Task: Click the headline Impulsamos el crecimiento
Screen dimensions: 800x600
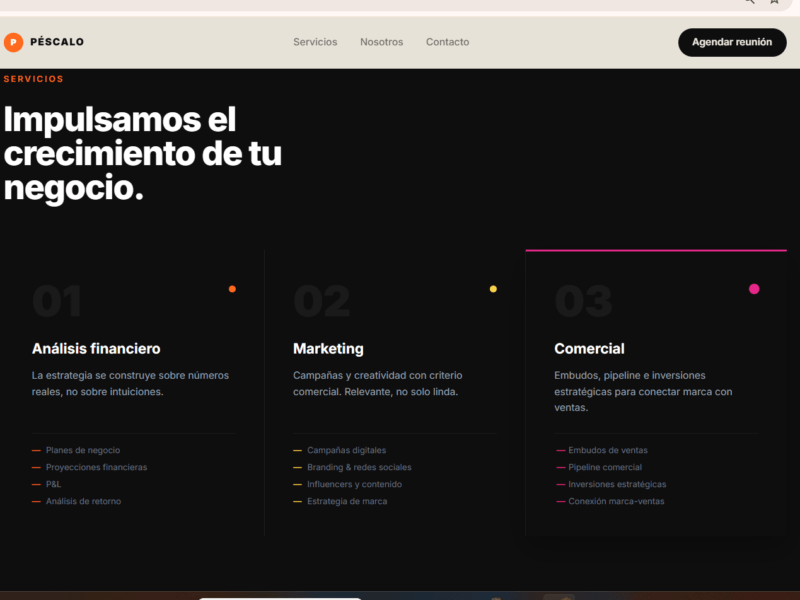Action: tap(143, 154)
